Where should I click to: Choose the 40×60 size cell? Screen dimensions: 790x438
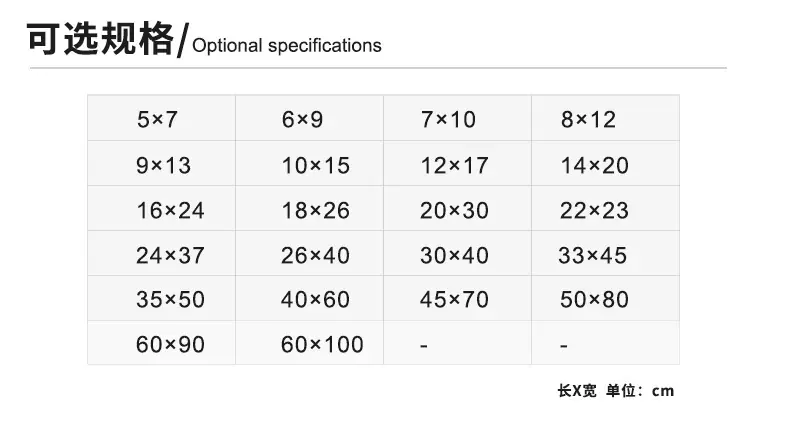tap(309, 298)
